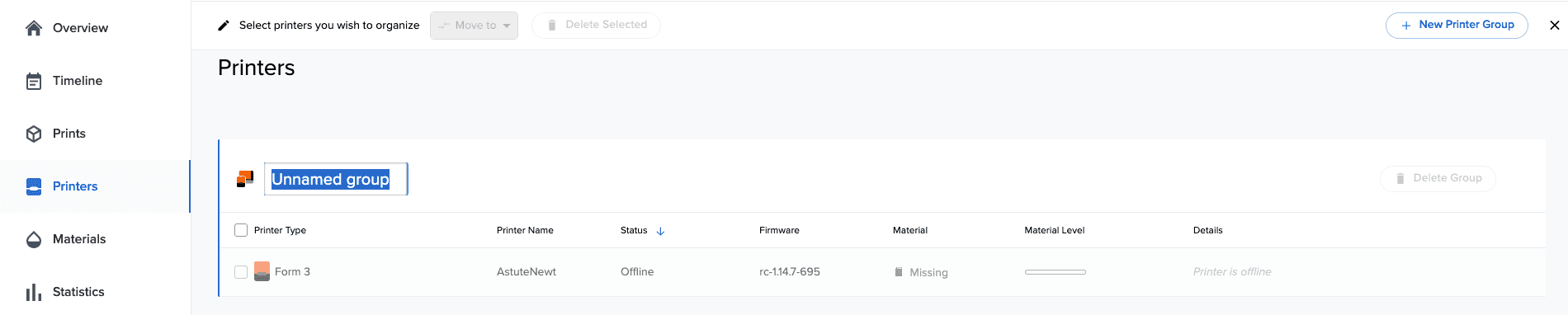Click the Statistics bar chart icon
The width and height of the screenshot is (1568, 315).
tap(34, 292)
